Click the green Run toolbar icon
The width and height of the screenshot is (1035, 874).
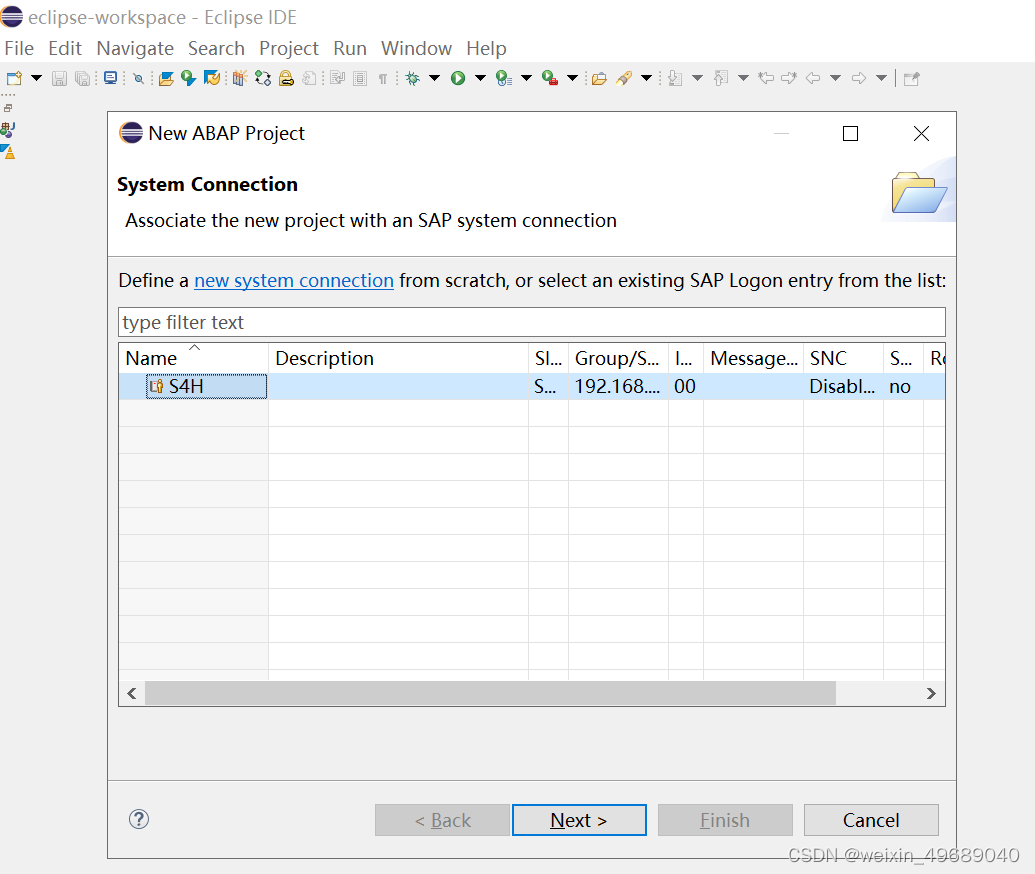tap(458, 78)
